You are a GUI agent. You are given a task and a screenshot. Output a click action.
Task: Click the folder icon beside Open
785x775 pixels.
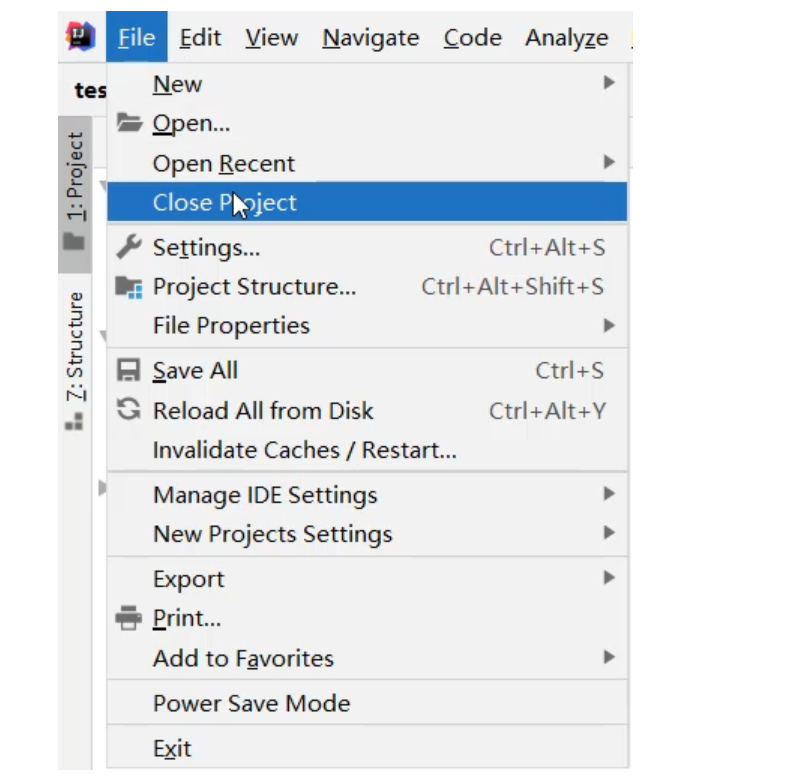pyautogui.click(x=129, y=123)
